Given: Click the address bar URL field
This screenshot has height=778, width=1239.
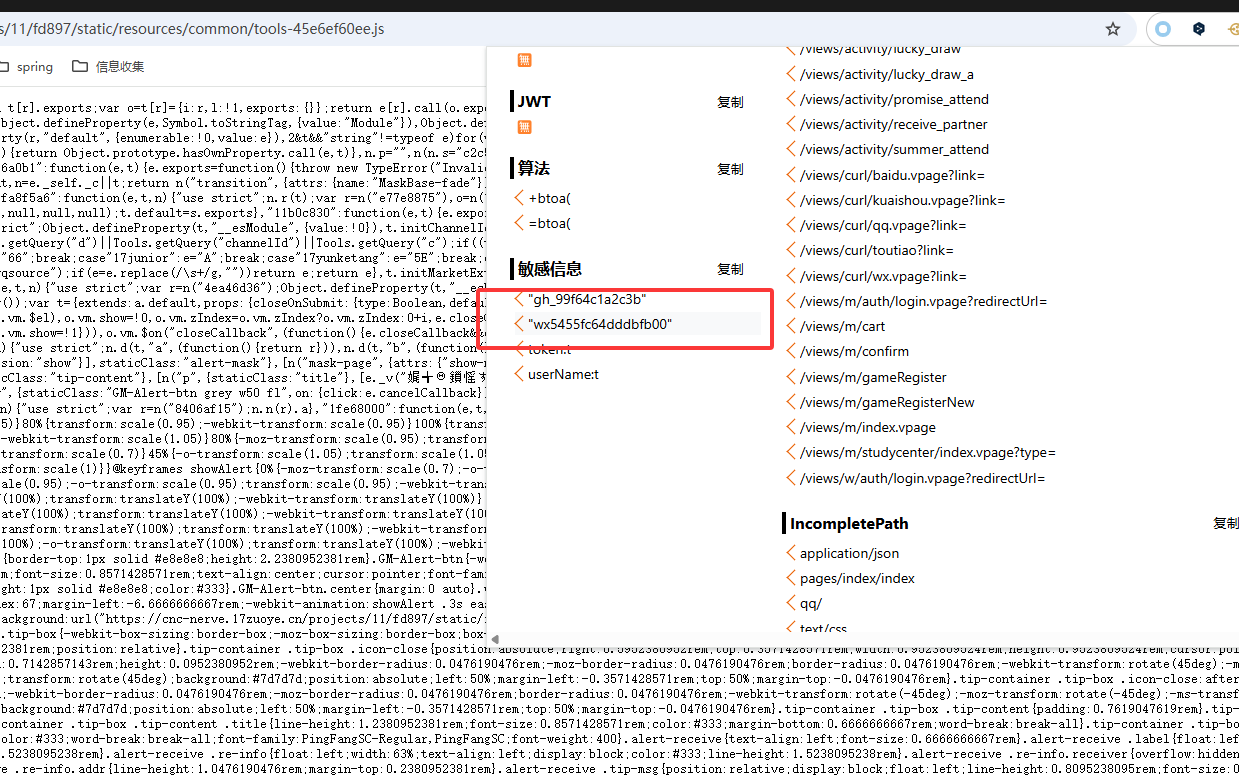Looking at the screenshot, I should [500, 29].
